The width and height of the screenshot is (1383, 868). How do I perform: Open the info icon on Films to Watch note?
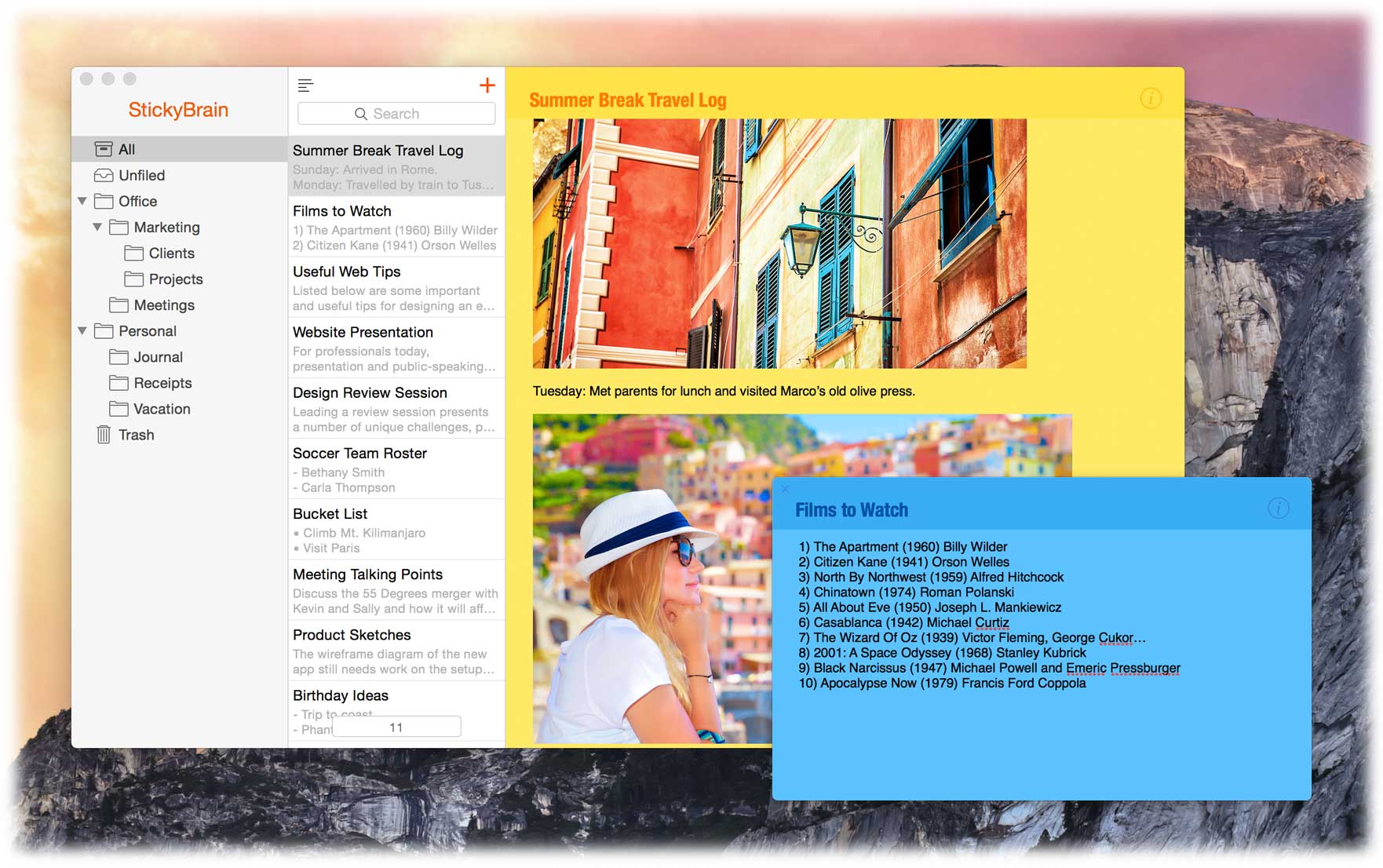(1278, 509)
